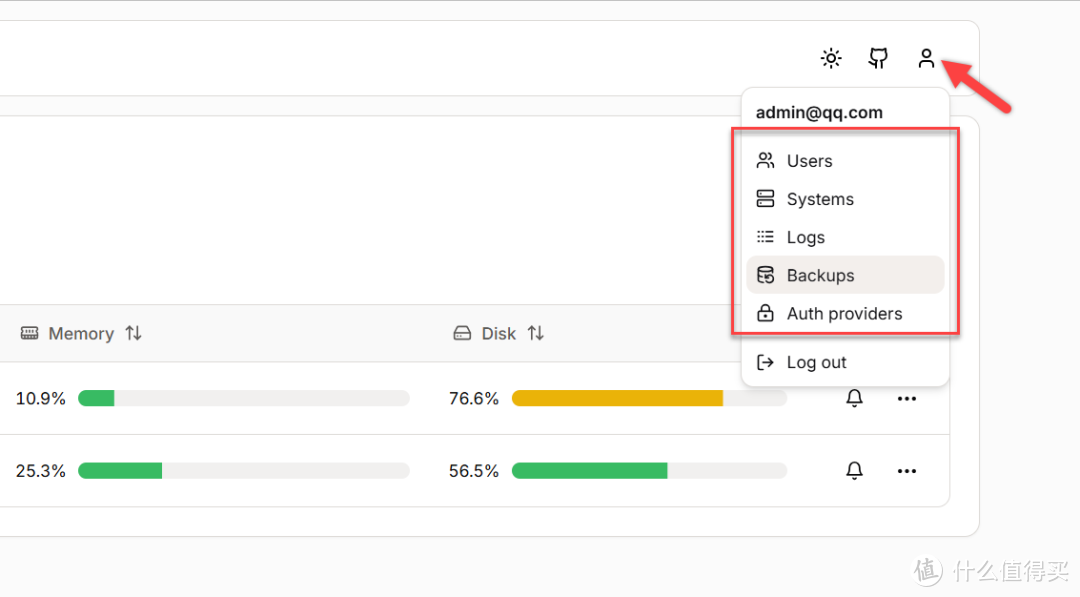Open Auth providers settings
The width and height of the screenshot is (1080, 597).
[x=844, y=313]
